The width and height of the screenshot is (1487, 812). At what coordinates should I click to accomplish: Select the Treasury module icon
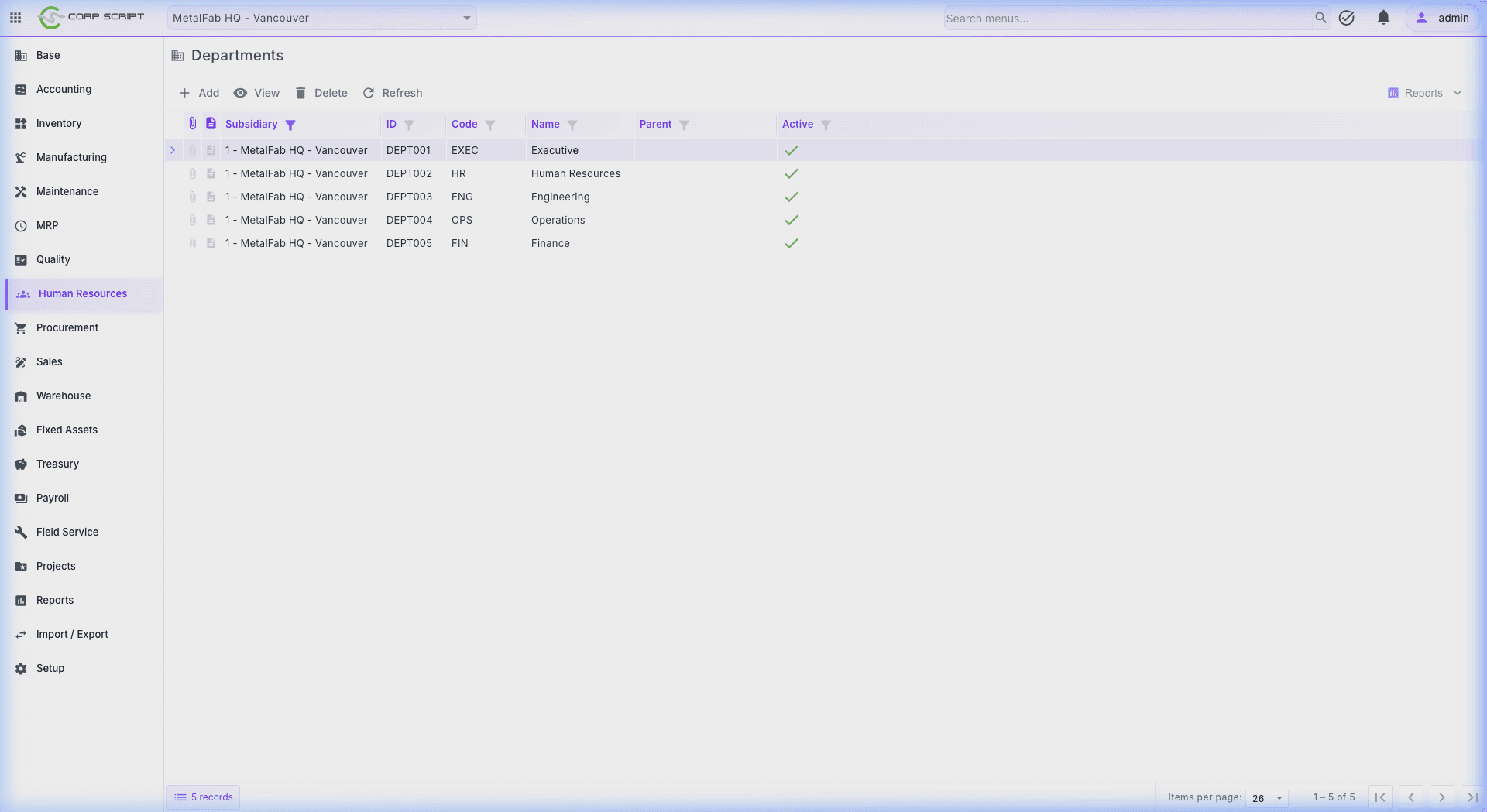pos(21,464)
